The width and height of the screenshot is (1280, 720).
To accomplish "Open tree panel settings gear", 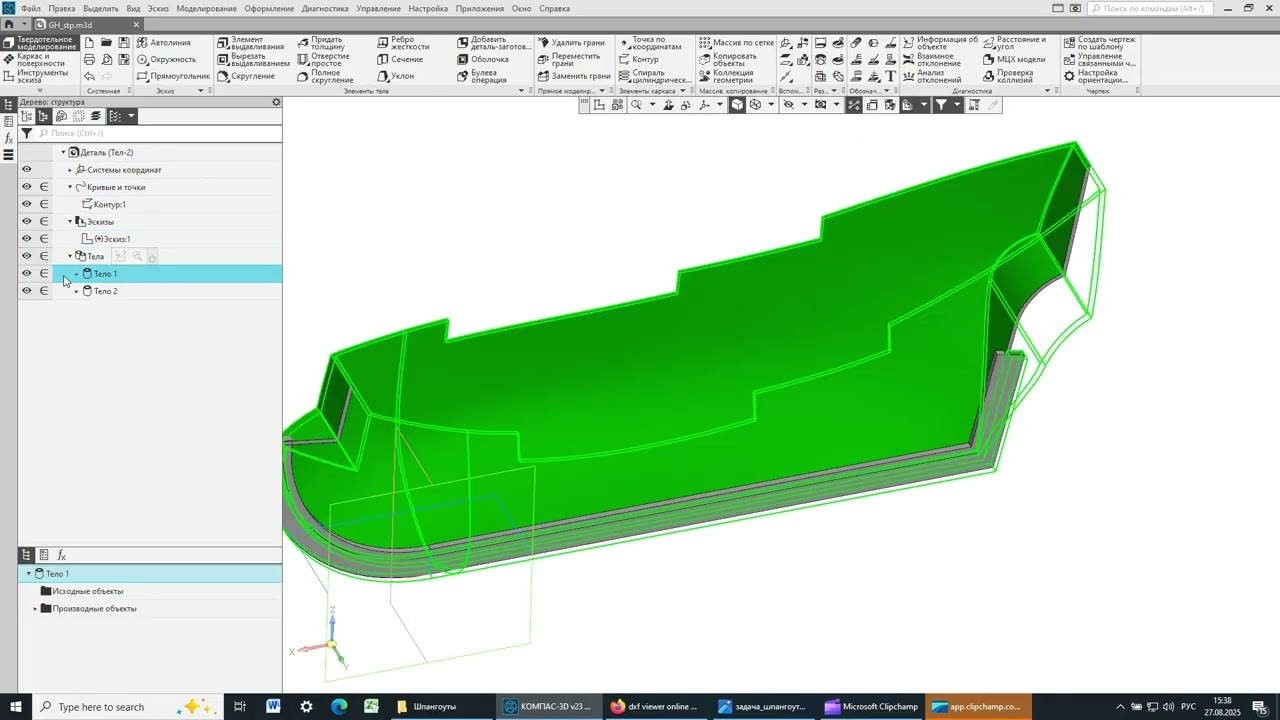I will point(277,102).
